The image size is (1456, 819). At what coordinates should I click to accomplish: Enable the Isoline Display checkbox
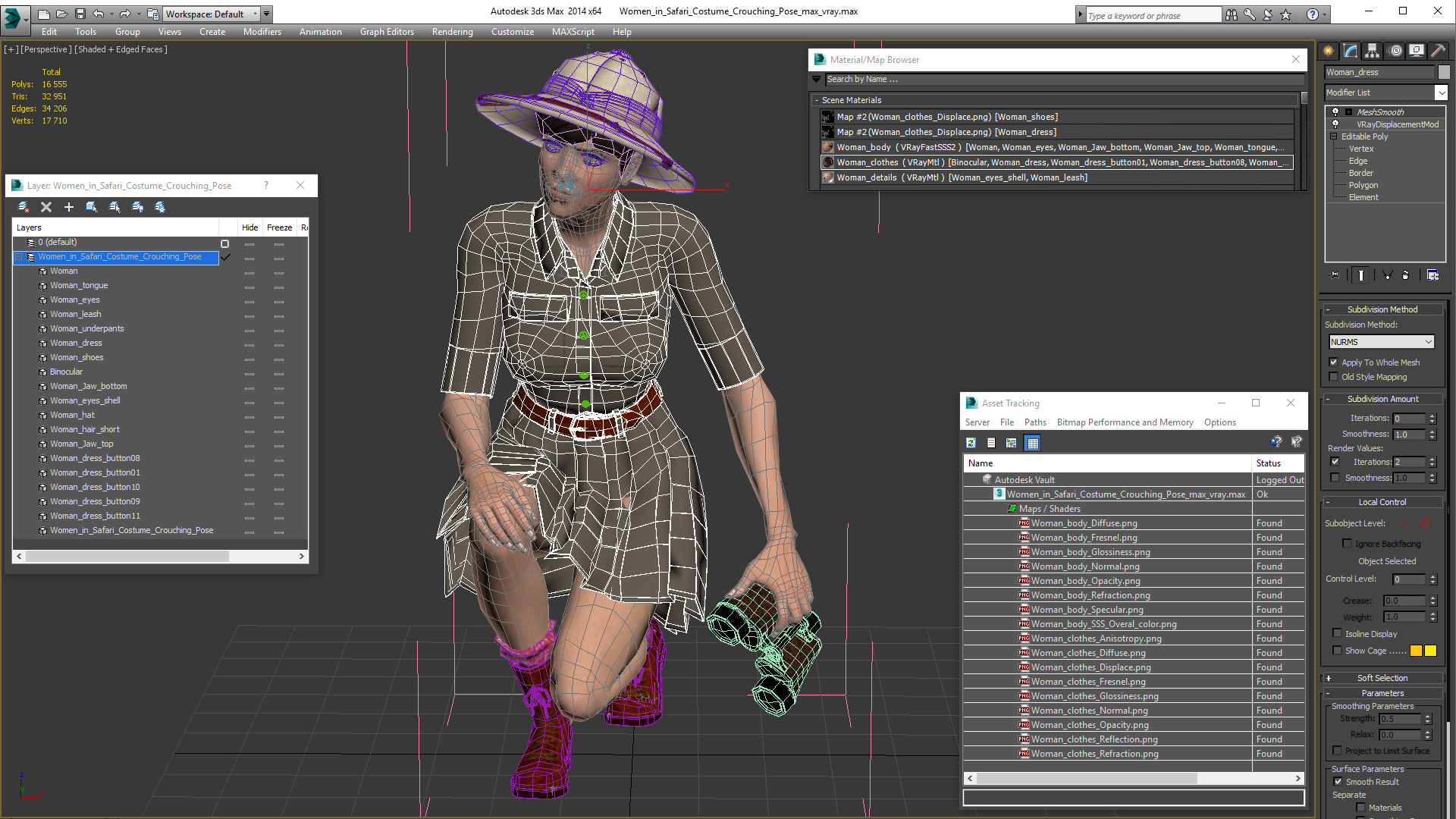coord(1338,634)
